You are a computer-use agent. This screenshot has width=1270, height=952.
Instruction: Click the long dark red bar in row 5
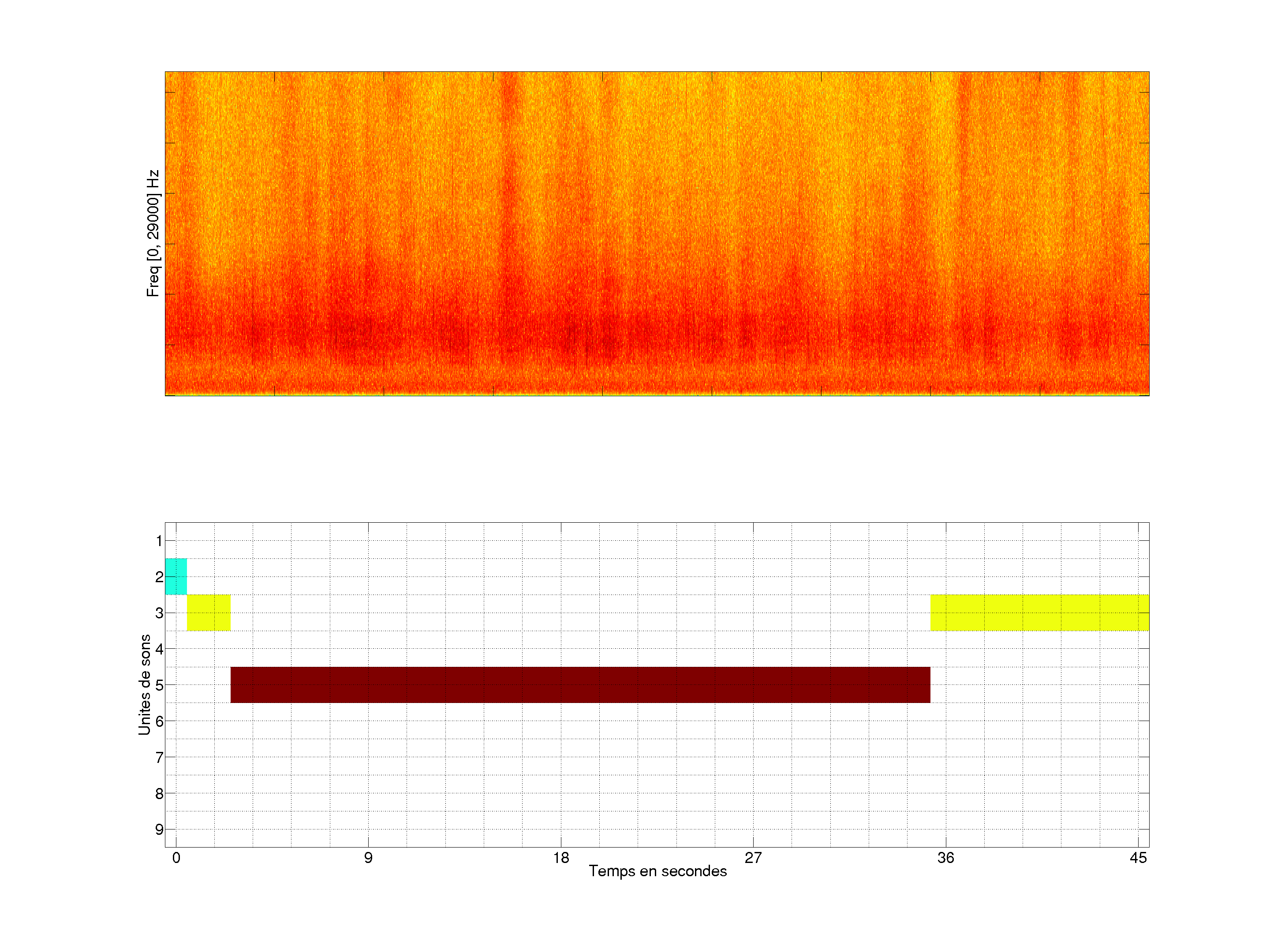[580, 684]
